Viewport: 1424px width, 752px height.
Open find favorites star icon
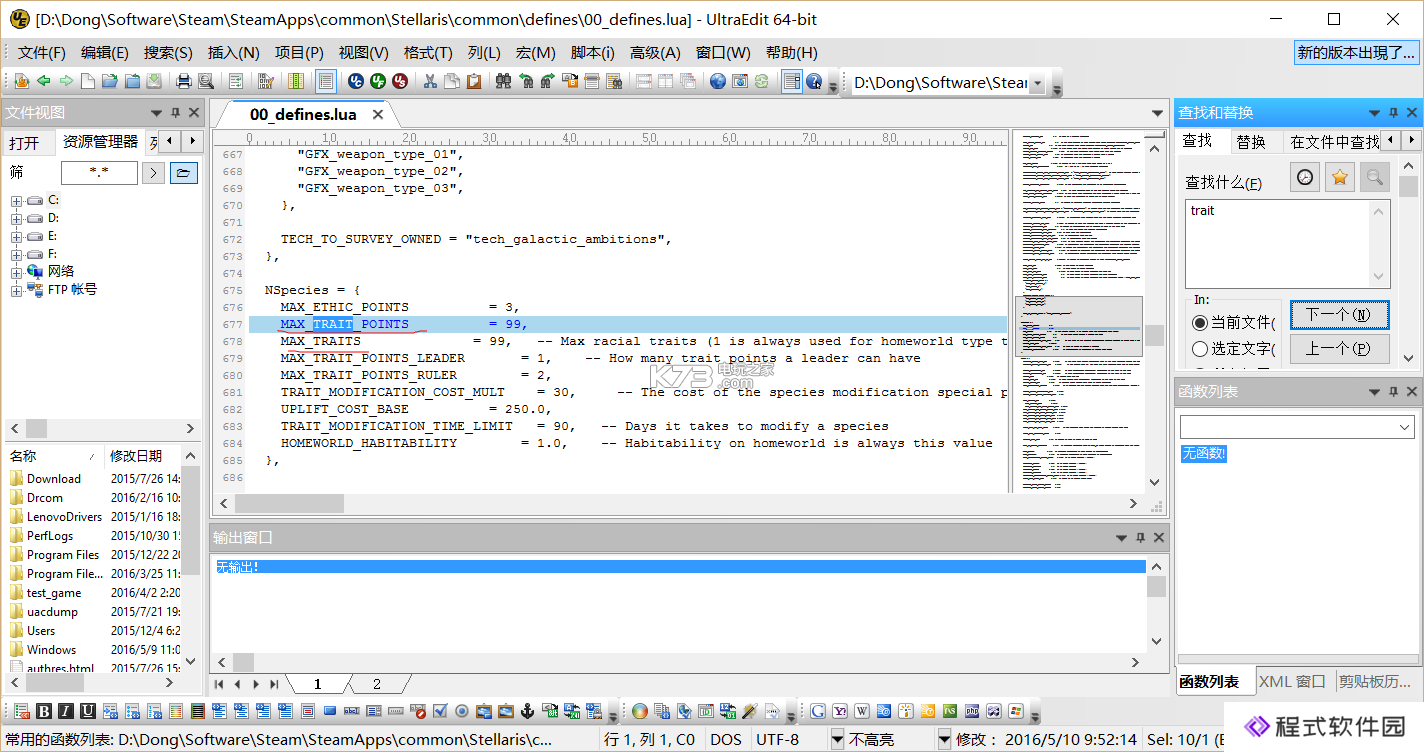[x=1340, y=177]
